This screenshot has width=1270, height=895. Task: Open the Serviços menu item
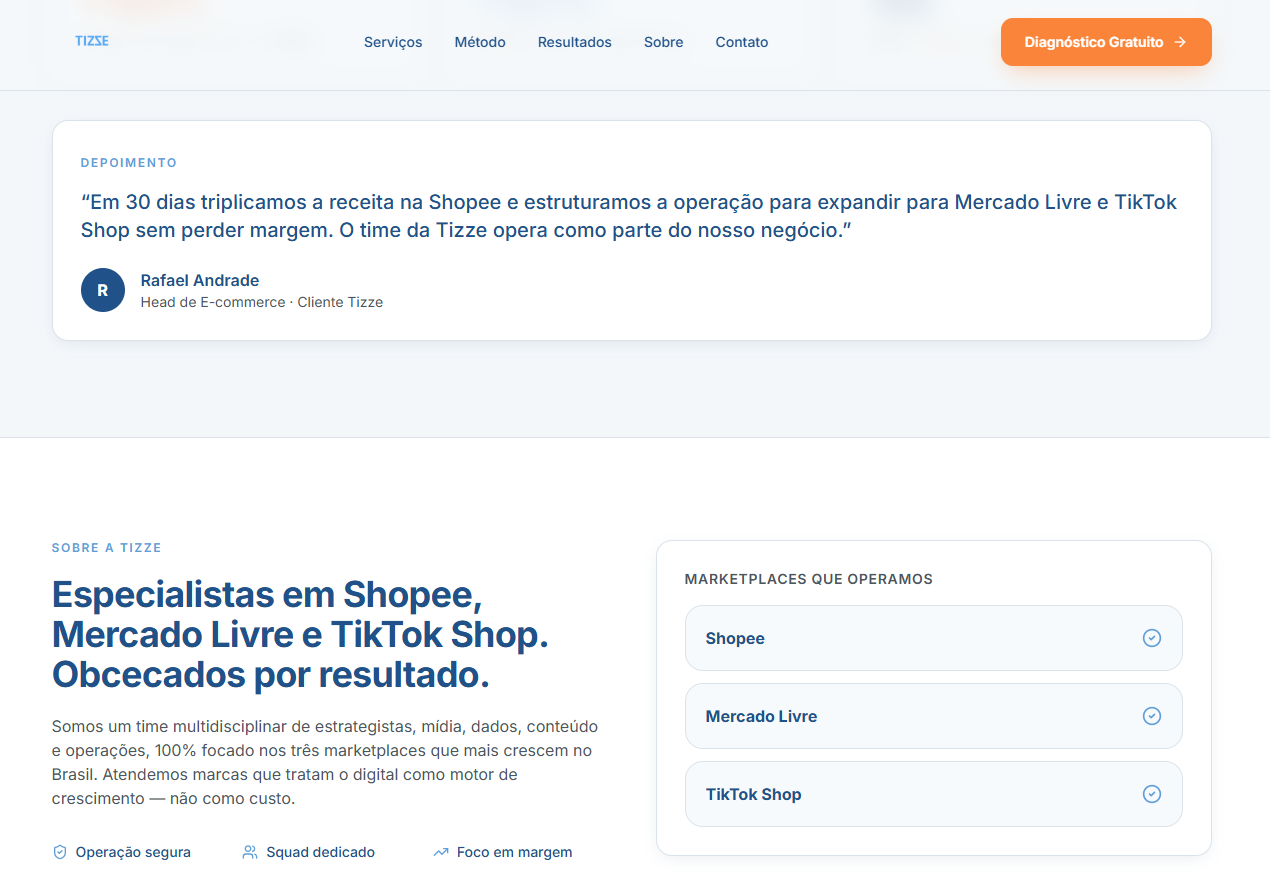393,42
